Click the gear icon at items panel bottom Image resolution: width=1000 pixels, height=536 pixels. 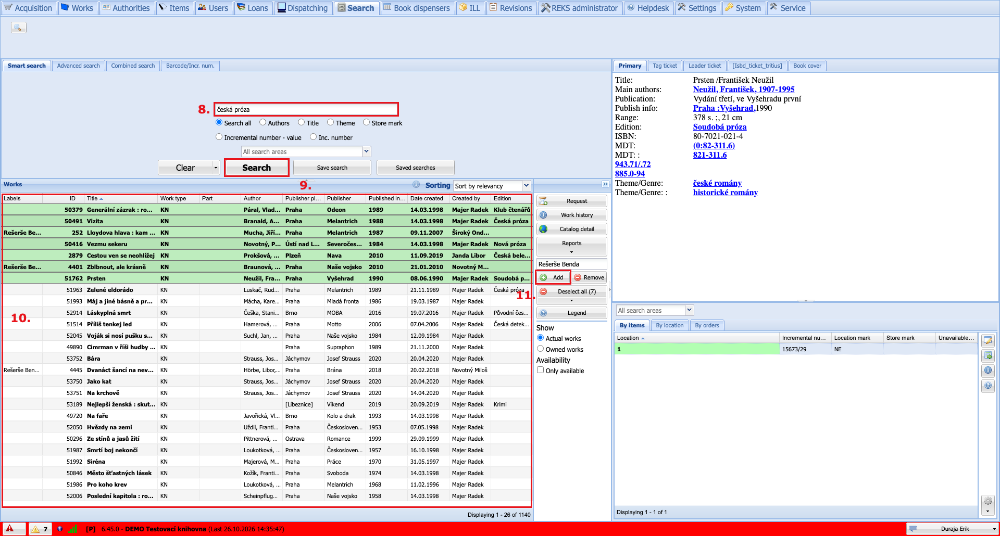(x=988, y=502)
